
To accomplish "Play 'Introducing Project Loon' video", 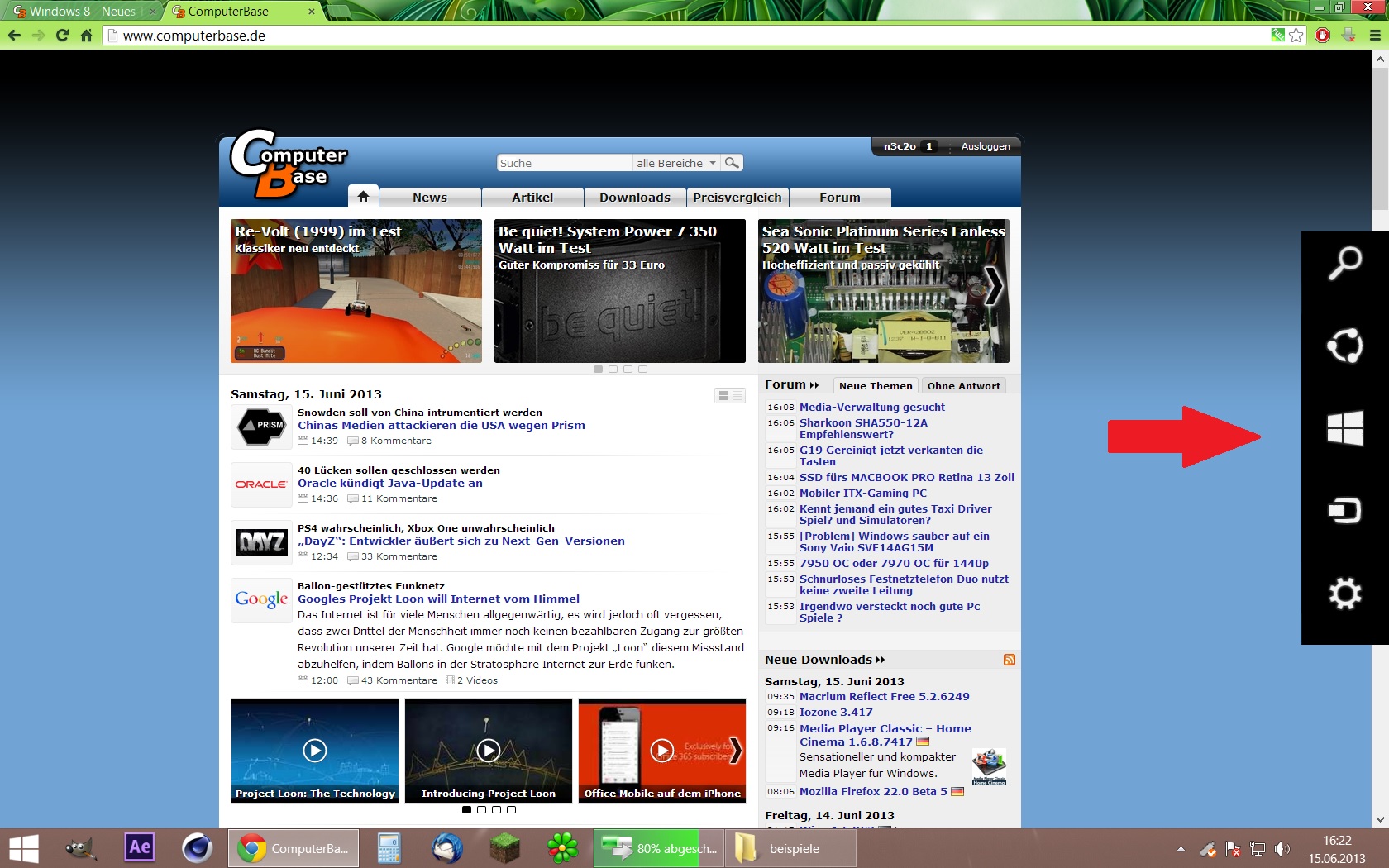I will coord(489,750).
